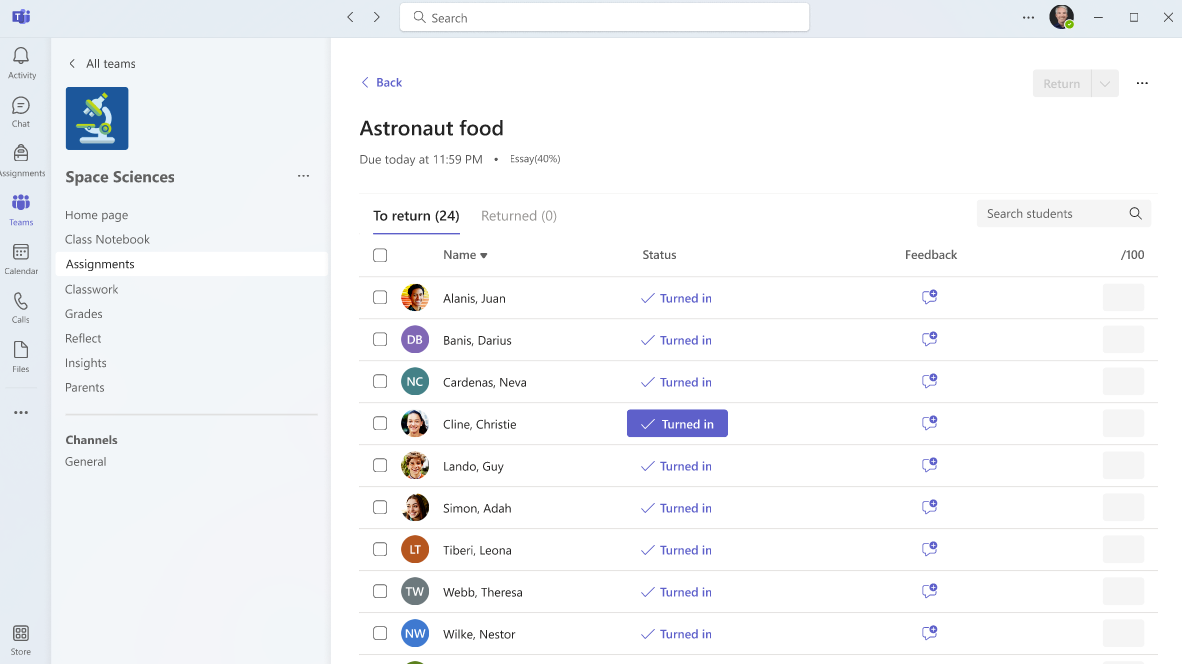The image size is (1182, 664).
Task: Open Grades in the team menu
Action: tap(84, 314)
